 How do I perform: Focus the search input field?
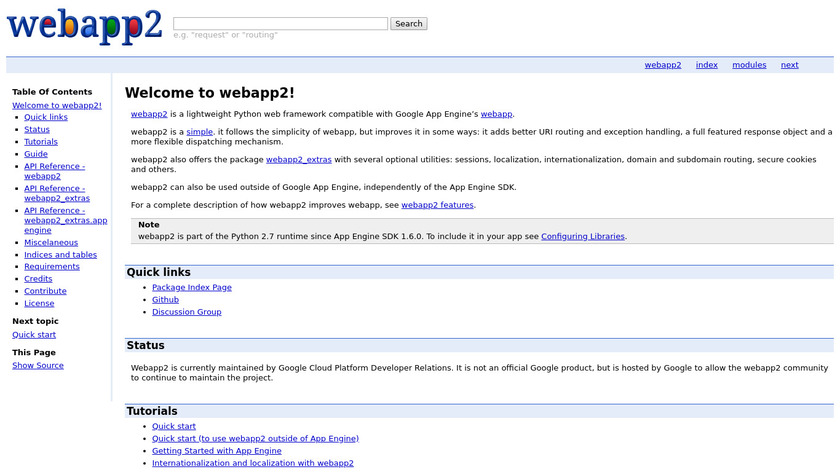[280, 24]
